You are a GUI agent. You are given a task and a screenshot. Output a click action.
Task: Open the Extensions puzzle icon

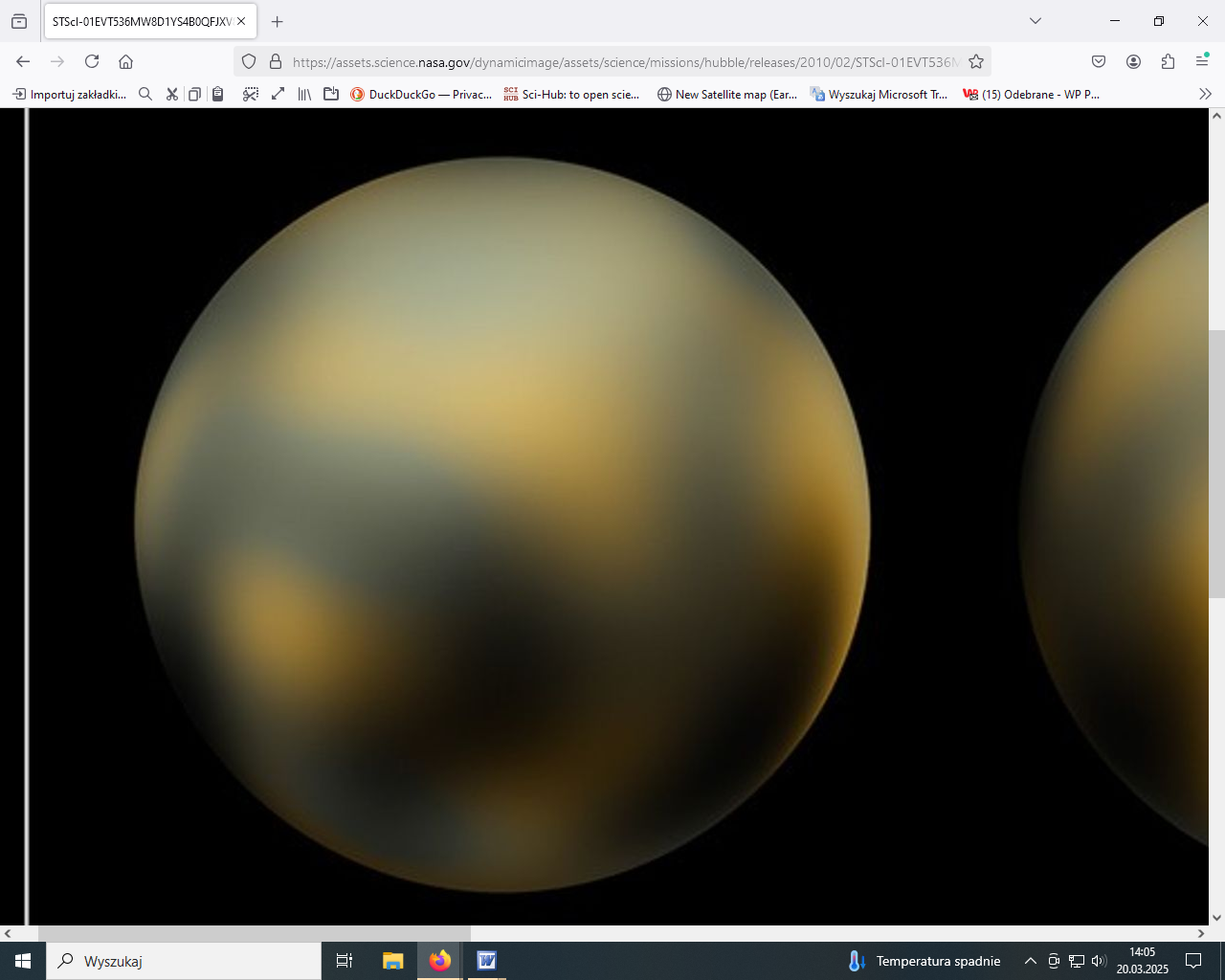1168,61
